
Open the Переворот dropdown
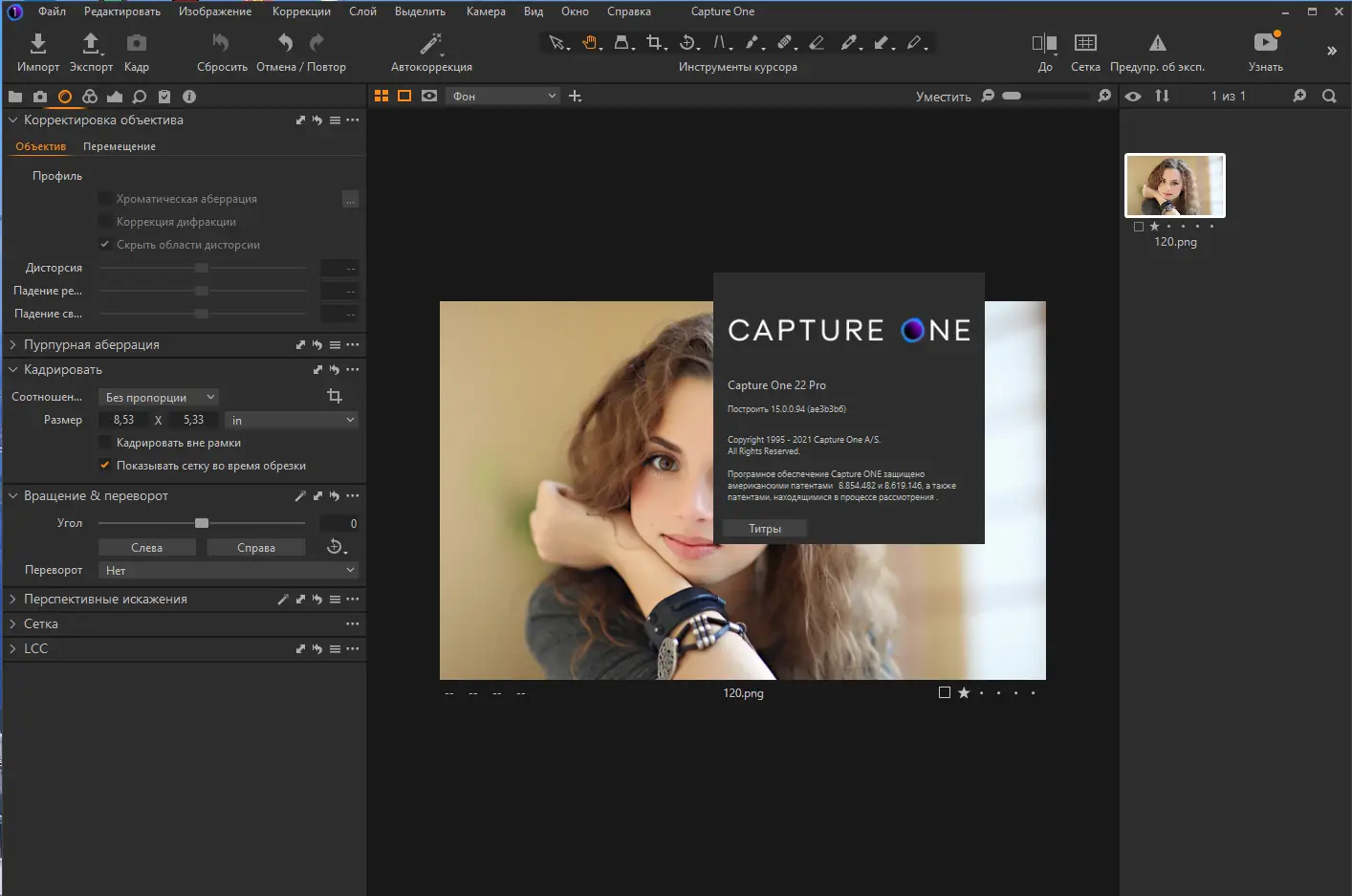coord(228,569)
